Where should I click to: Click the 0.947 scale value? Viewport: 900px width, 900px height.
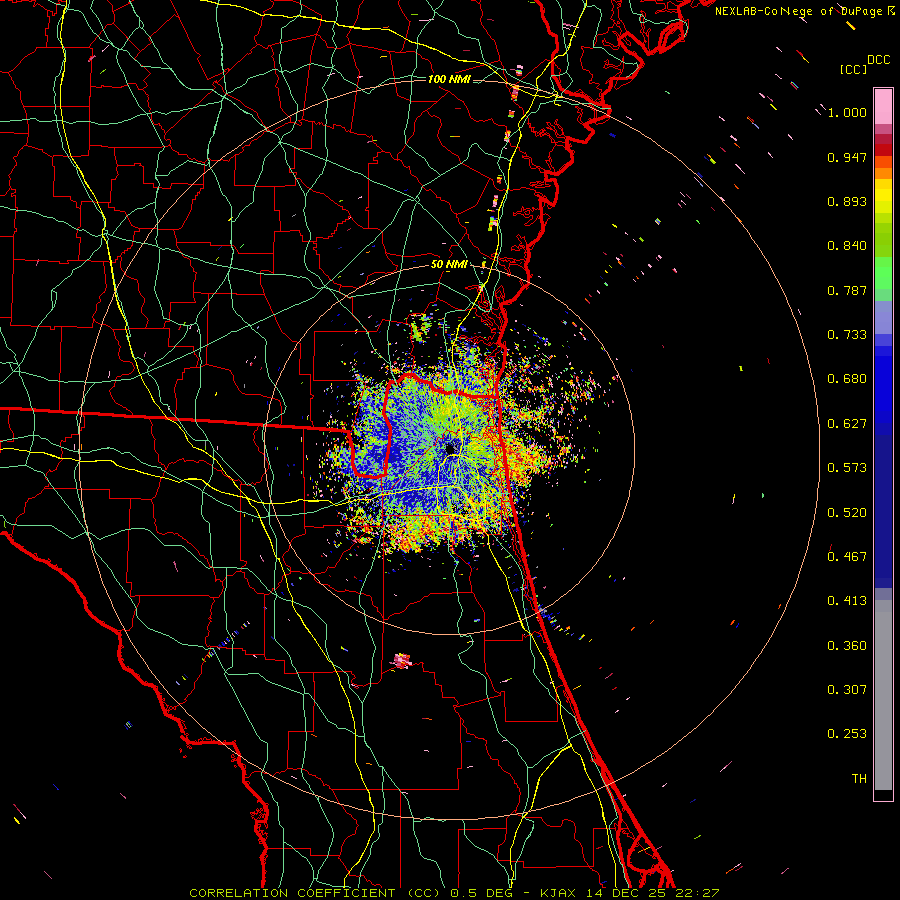(847, 157)
